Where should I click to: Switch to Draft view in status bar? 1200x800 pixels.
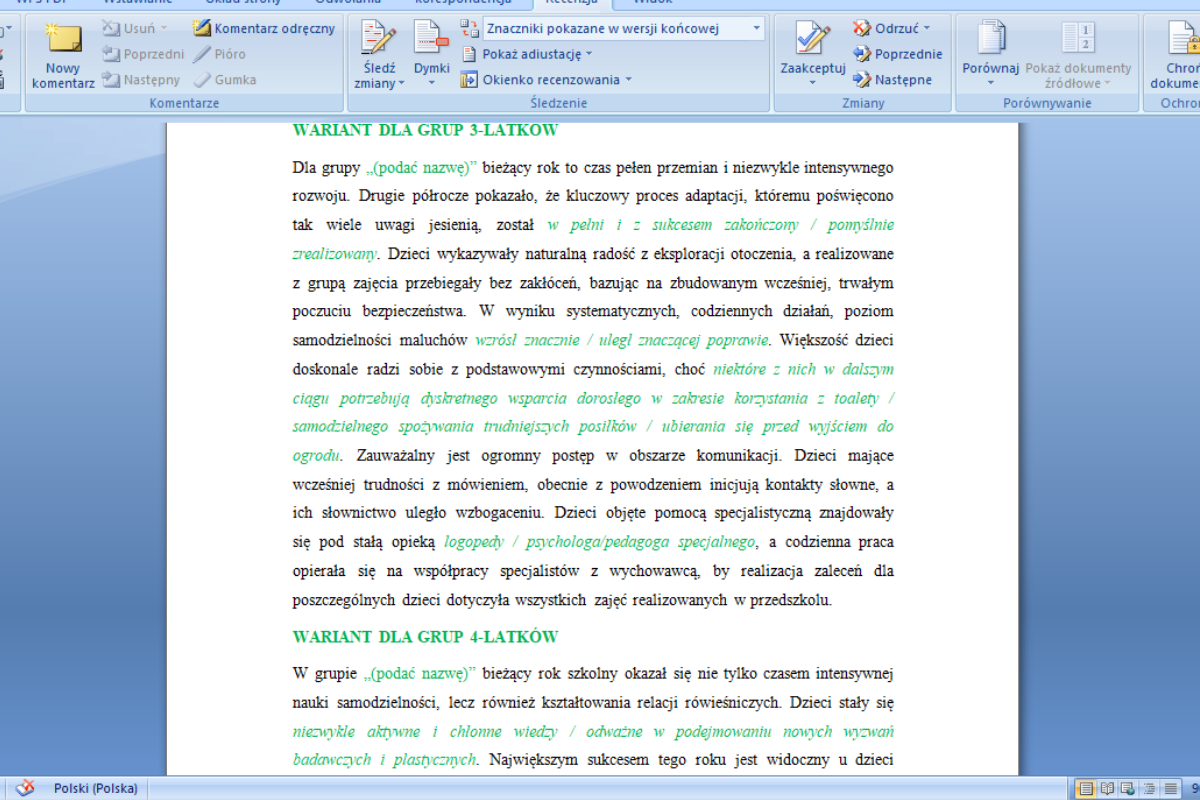1169,789
